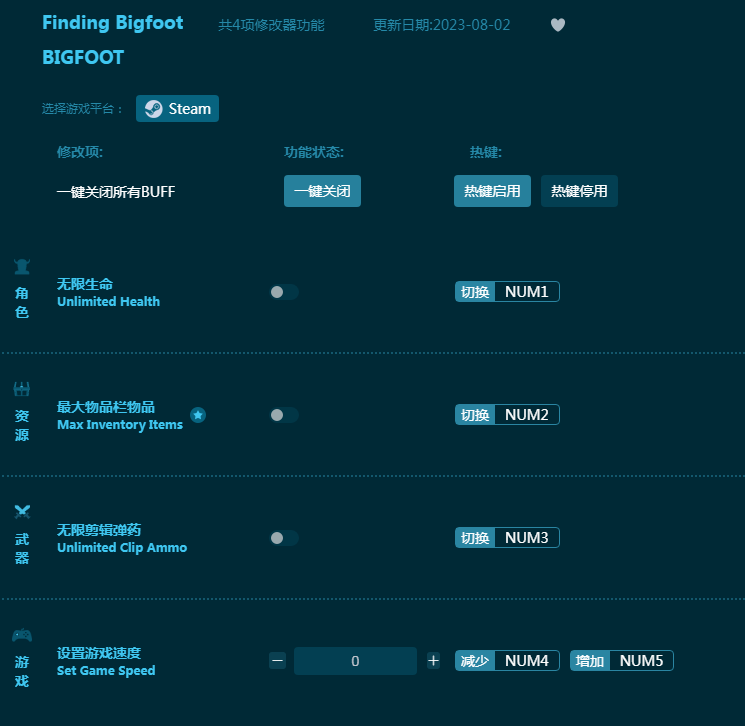Viewport: 745px width, 726px height.
Task: Click the star badge beside Max Inventory Items
Action: pyautogui.click(x=198, y=415)
